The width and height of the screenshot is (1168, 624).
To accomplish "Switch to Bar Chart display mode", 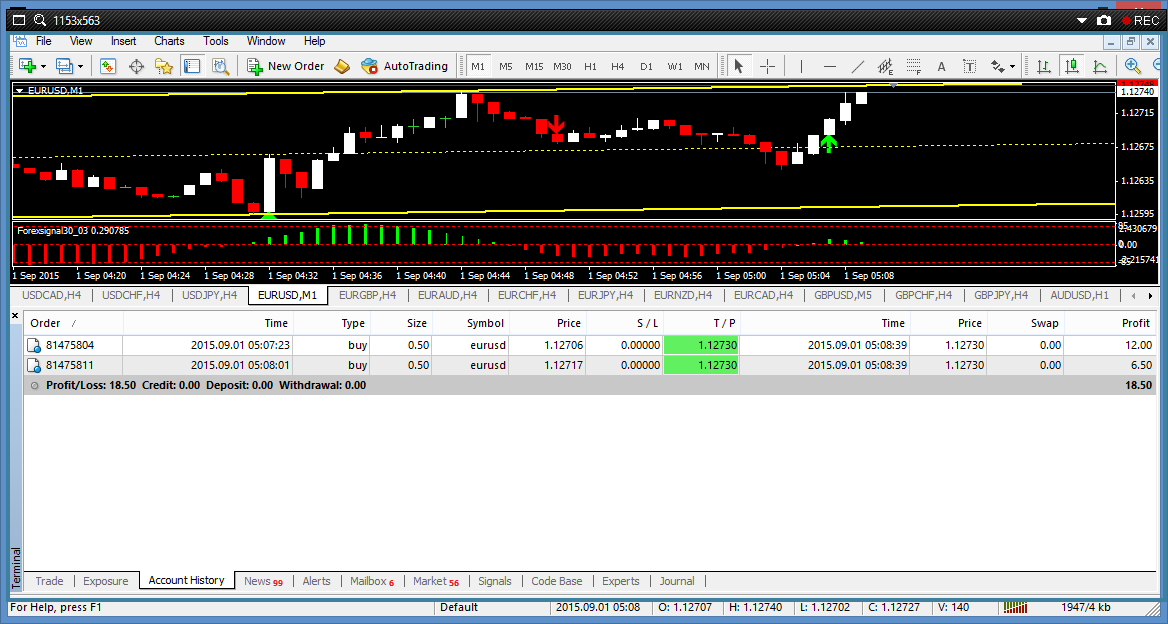I will [x=1044, y=66].
